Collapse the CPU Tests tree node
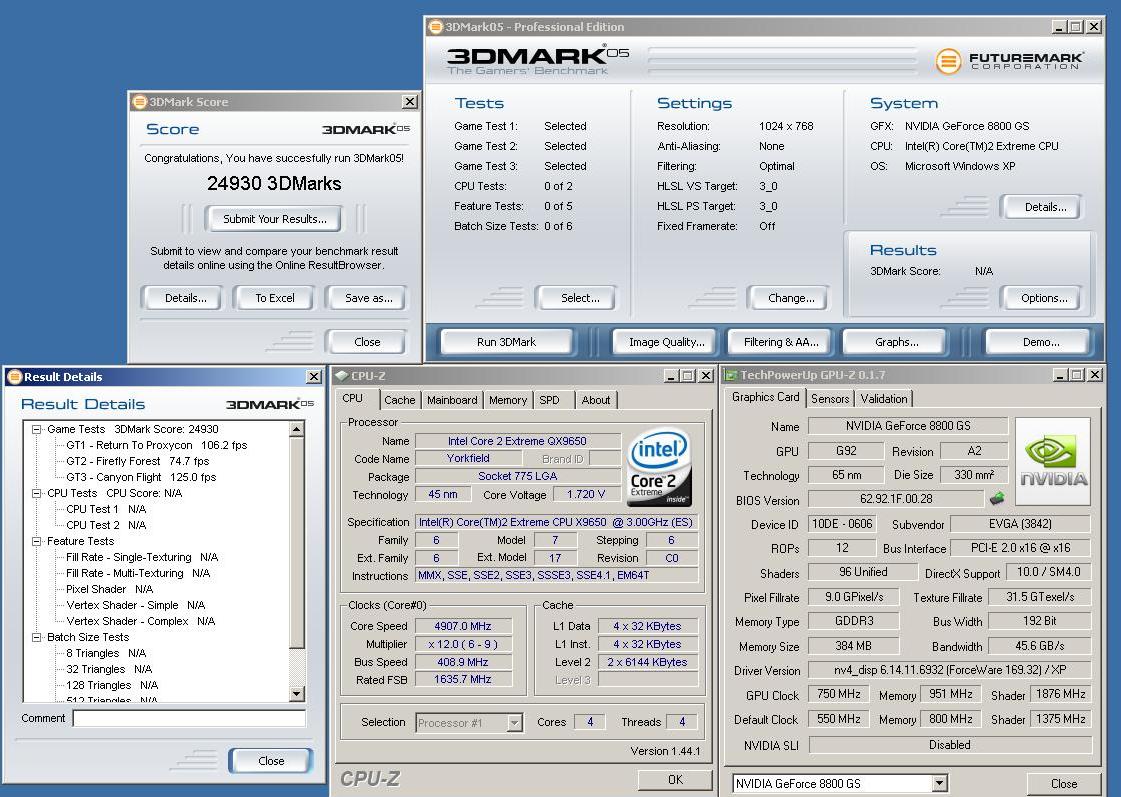Viewport: 1121px width, 797px height. click(36, 493)
